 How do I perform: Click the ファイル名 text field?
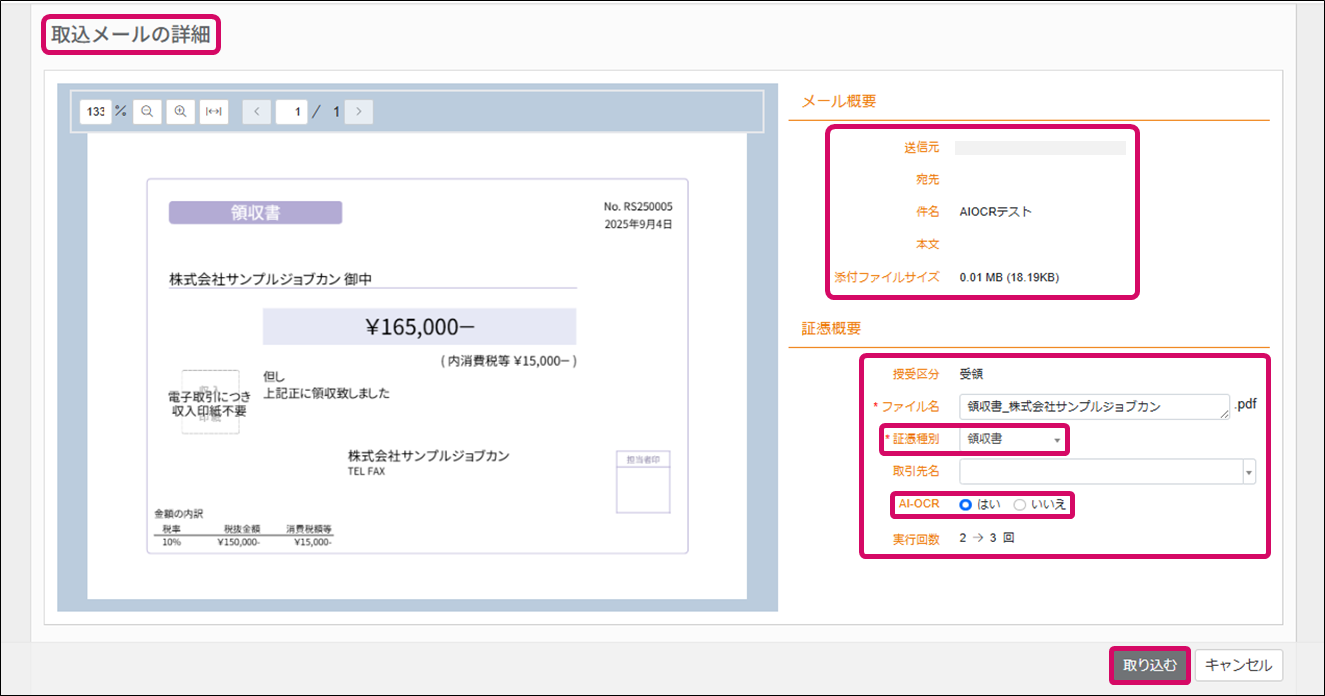coord(1090,406)
